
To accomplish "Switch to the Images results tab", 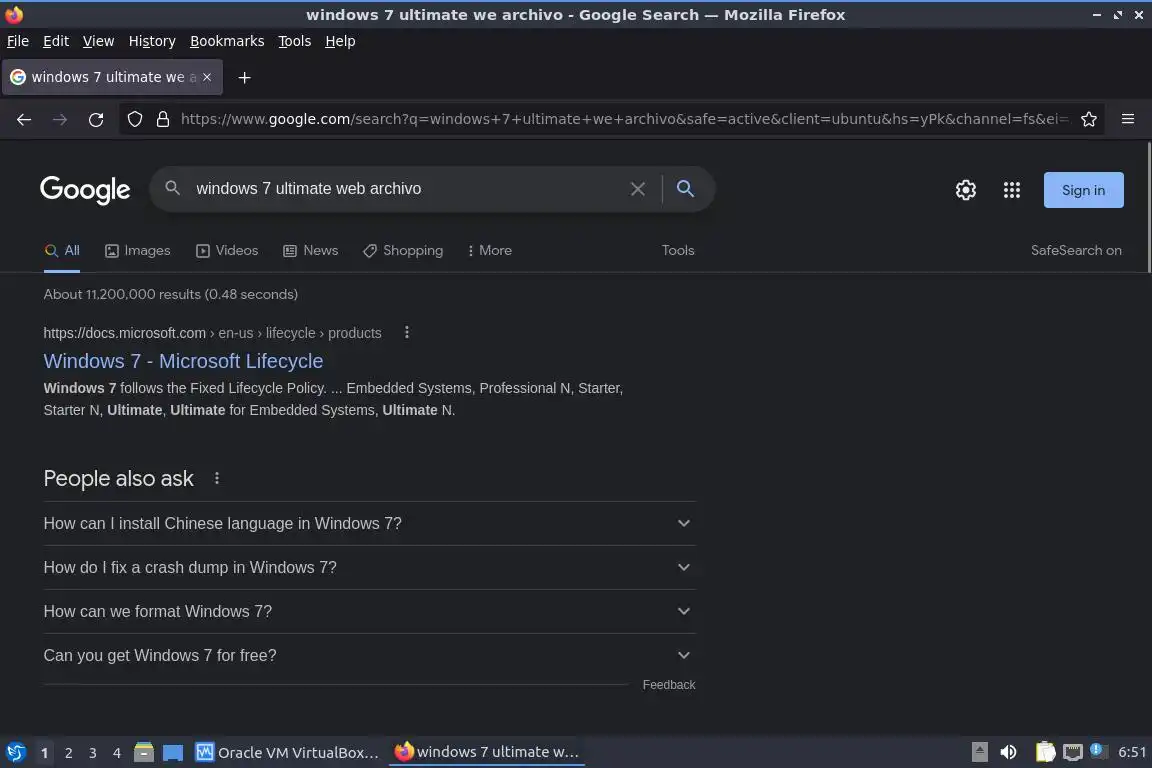I will point(137,251).
